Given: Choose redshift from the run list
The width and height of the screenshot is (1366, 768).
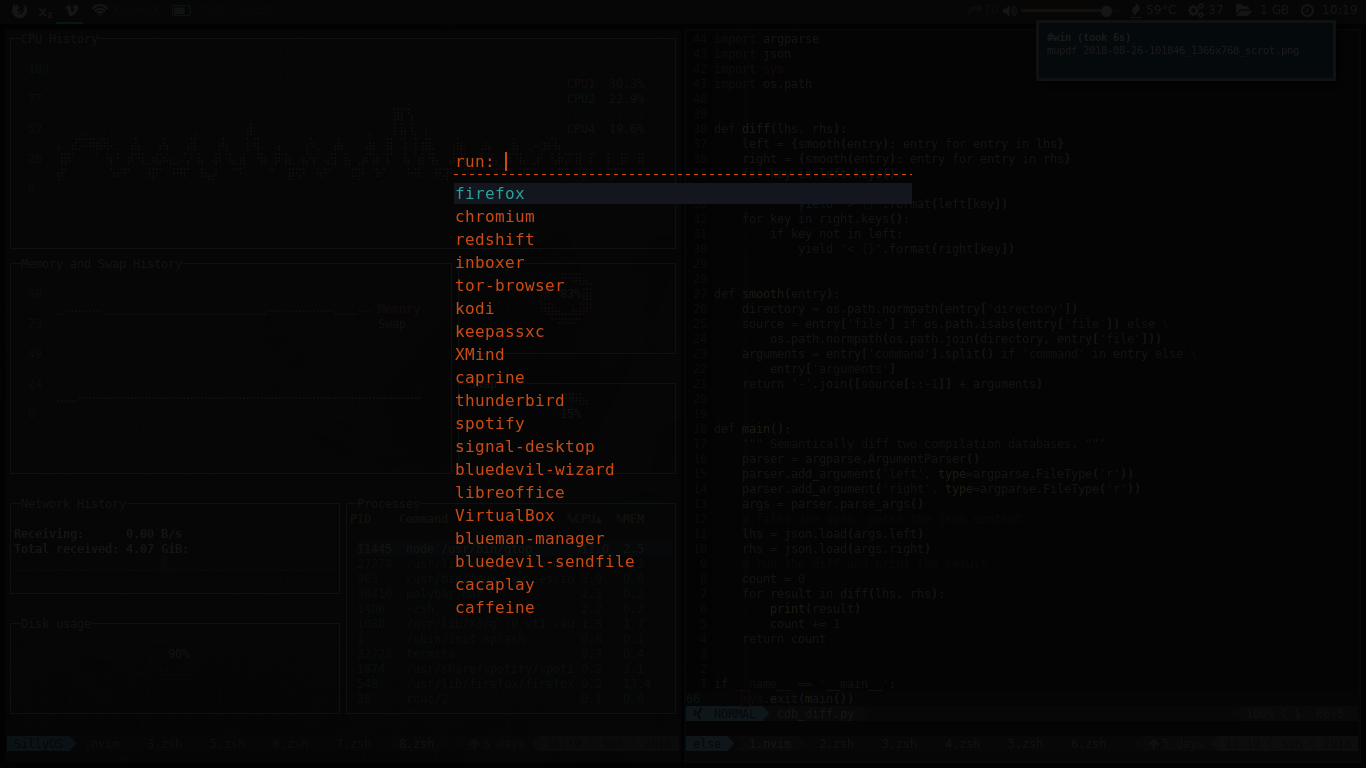Looking at the screenshot, I should click(x=683, y=240).
